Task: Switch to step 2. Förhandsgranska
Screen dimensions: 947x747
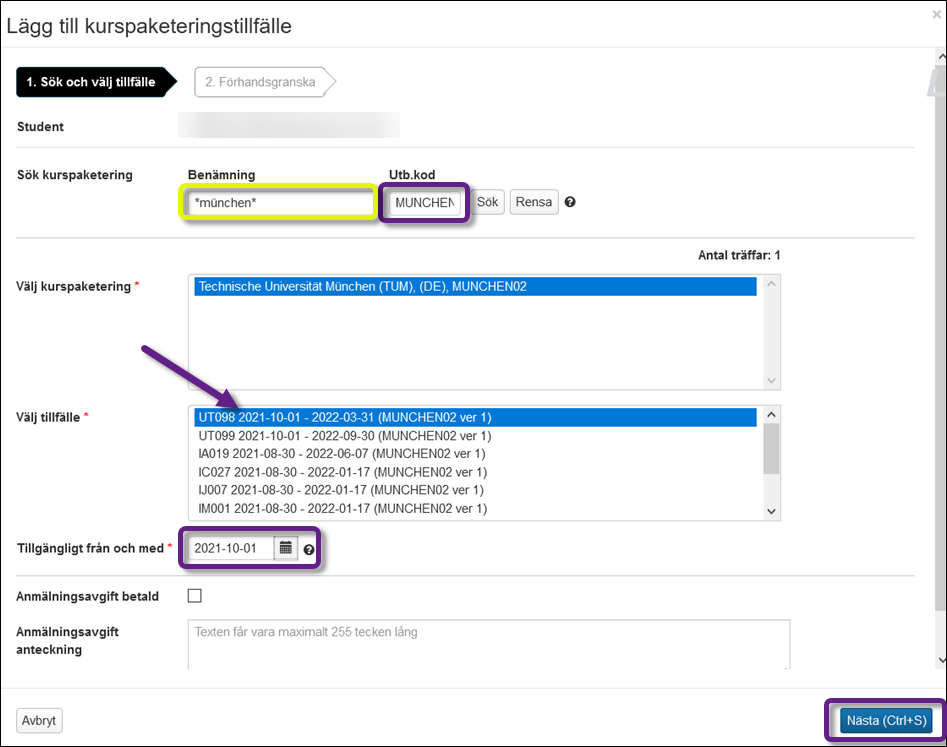Action: tap(261, 82)
